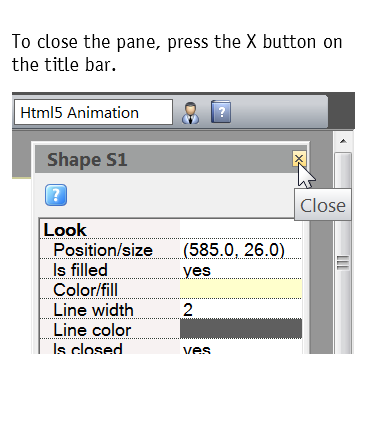Click the user profile person icon
Image resolution: width=366 pixels, height=422 pixels.
(x=191, y=113)
